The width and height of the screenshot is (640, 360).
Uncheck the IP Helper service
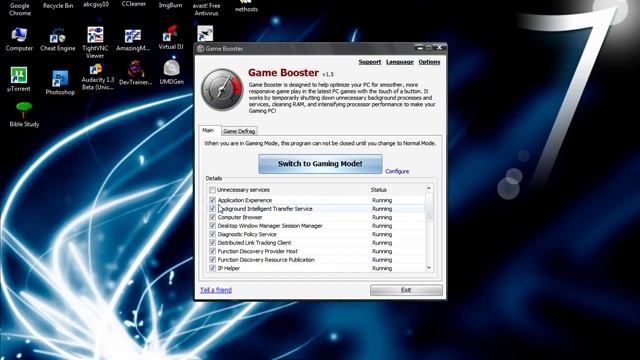212,268
